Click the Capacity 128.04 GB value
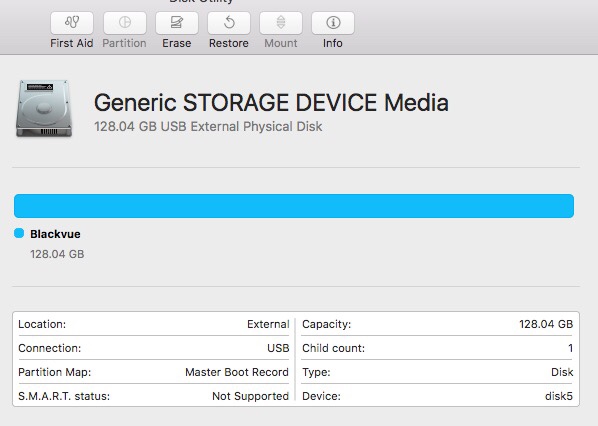Viewport: 598px width, 426px height. coord(546,324)
